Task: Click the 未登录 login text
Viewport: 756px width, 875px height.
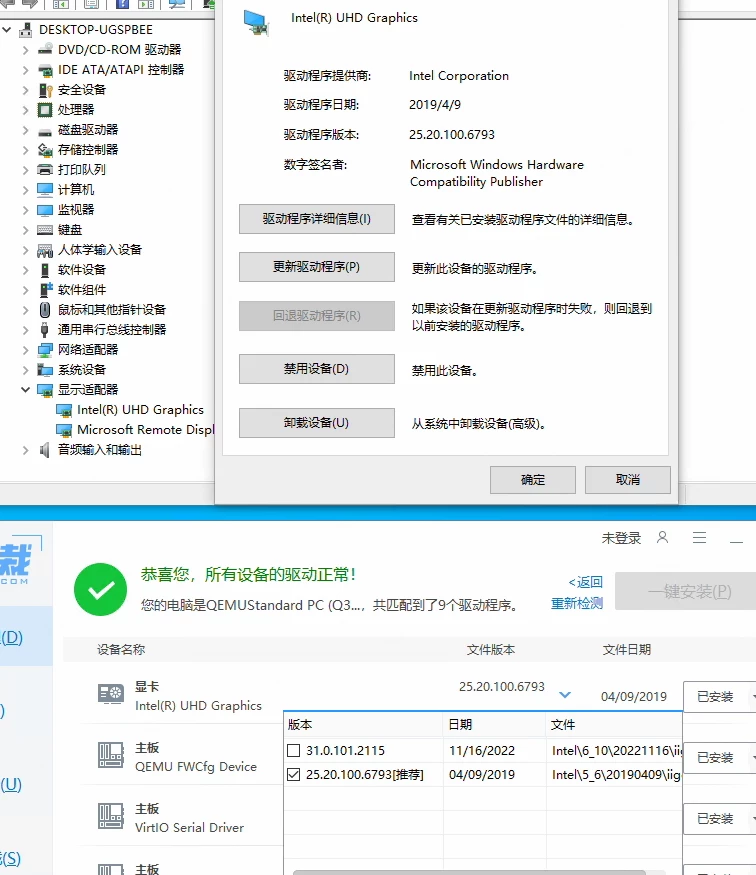Action: [x=621, y=538]
